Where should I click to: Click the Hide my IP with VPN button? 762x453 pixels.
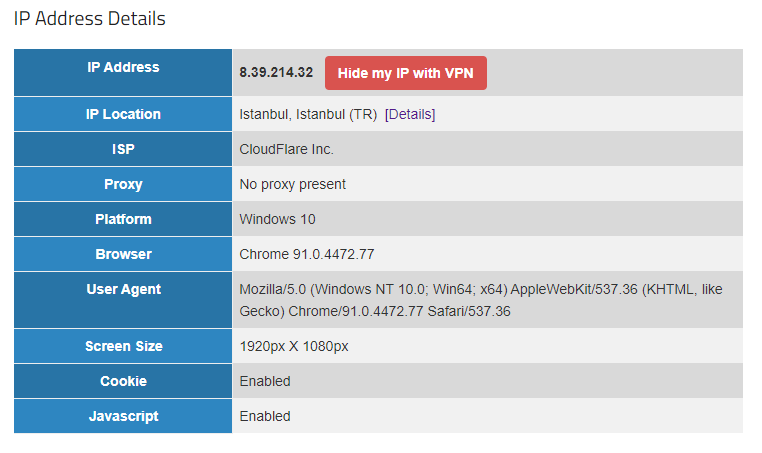click(405, 73)
